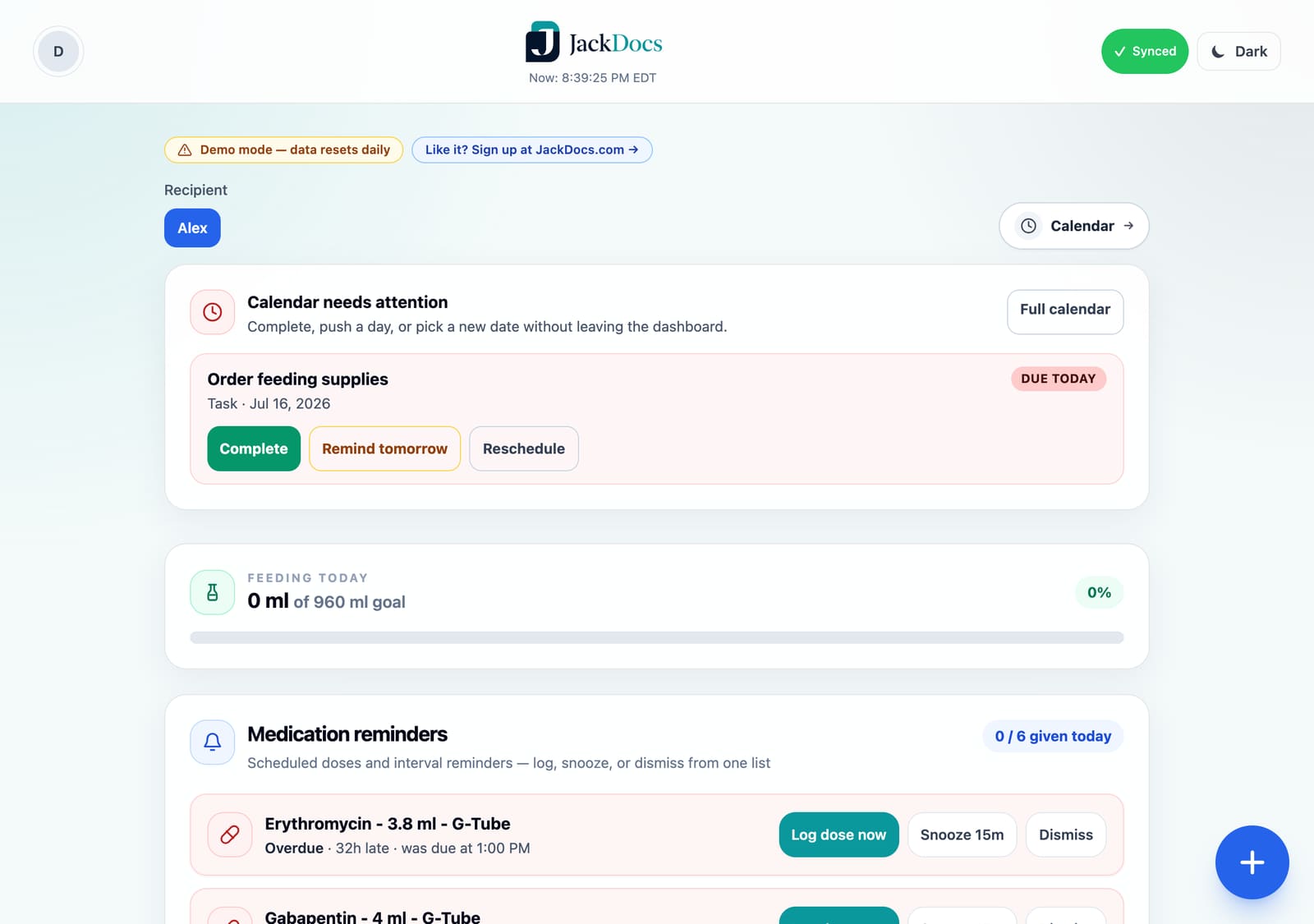Click the Demo mode warning badge
The height and width of the screenshot is (924, 1314).
click(283, 149)
